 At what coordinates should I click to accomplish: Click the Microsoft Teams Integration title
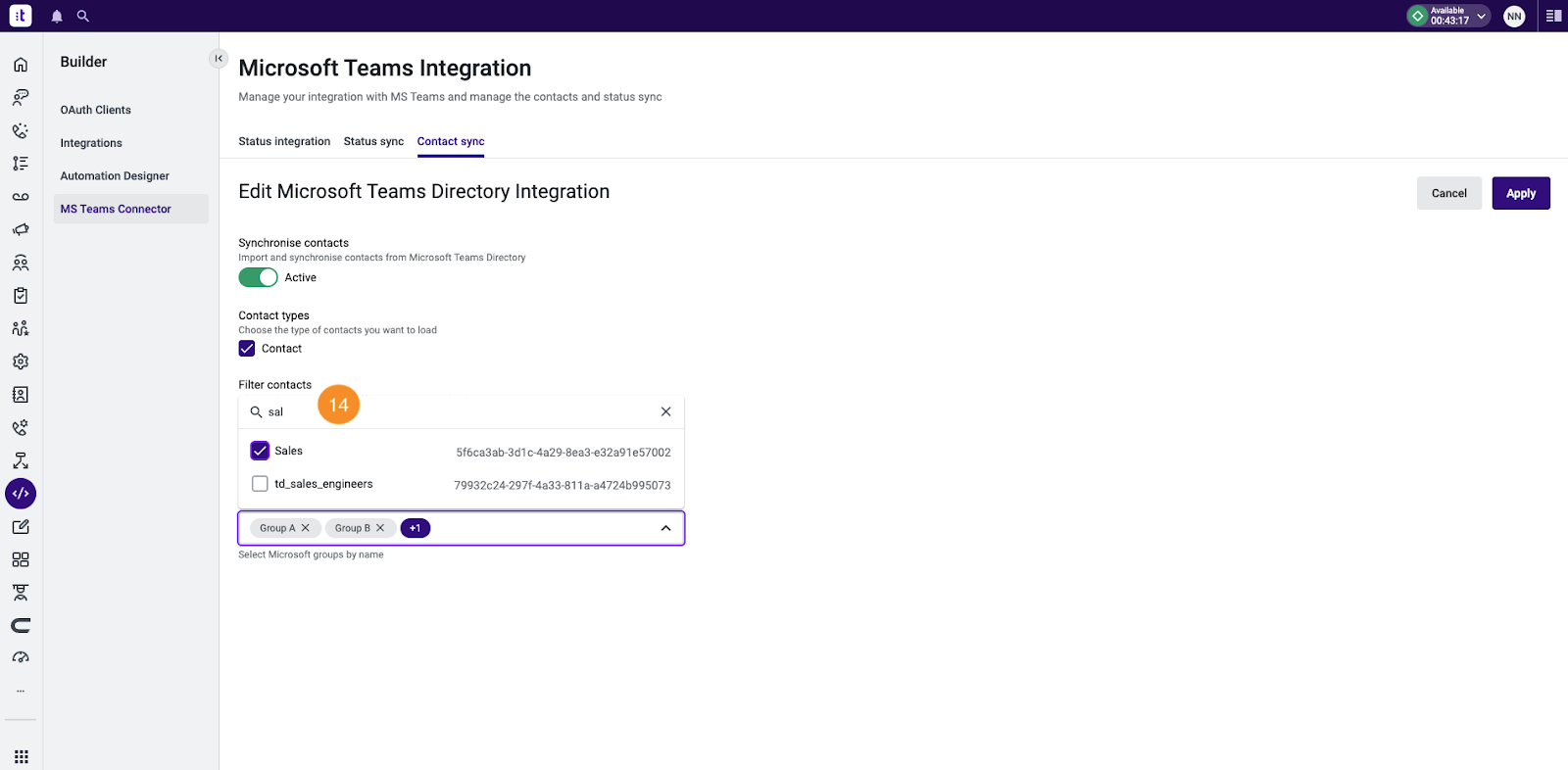(x=385, y=68)
